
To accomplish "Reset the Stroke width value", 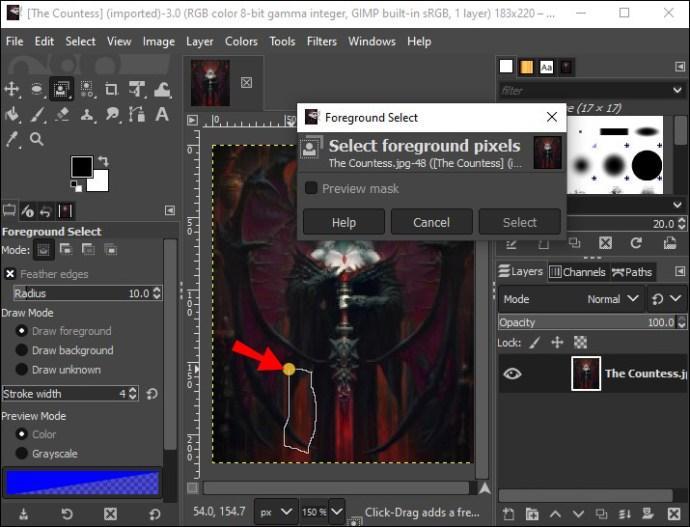I will (152, 393).
